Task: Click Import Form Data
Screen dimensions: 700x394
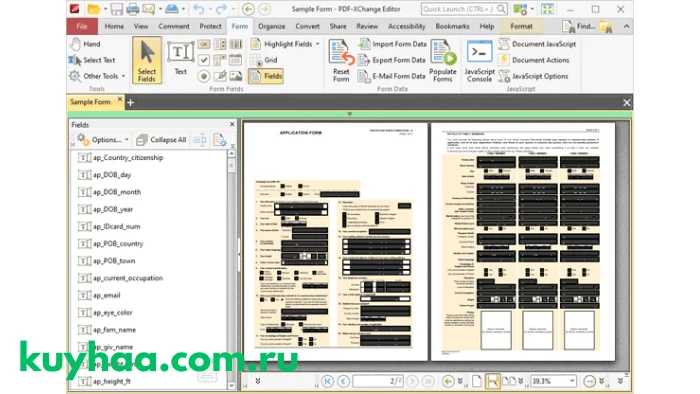Action: point(392,44)
